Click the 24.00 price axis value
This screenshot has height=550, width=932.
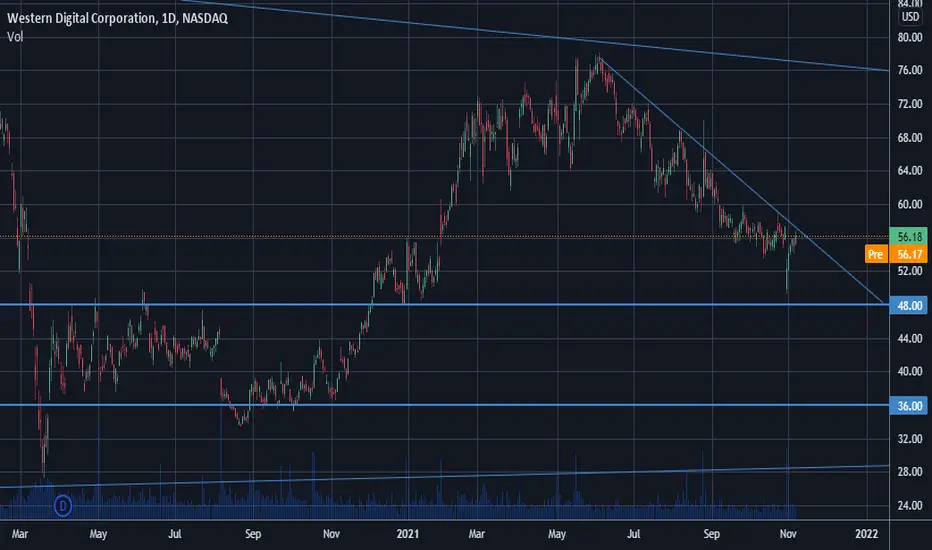click(909, 505)
